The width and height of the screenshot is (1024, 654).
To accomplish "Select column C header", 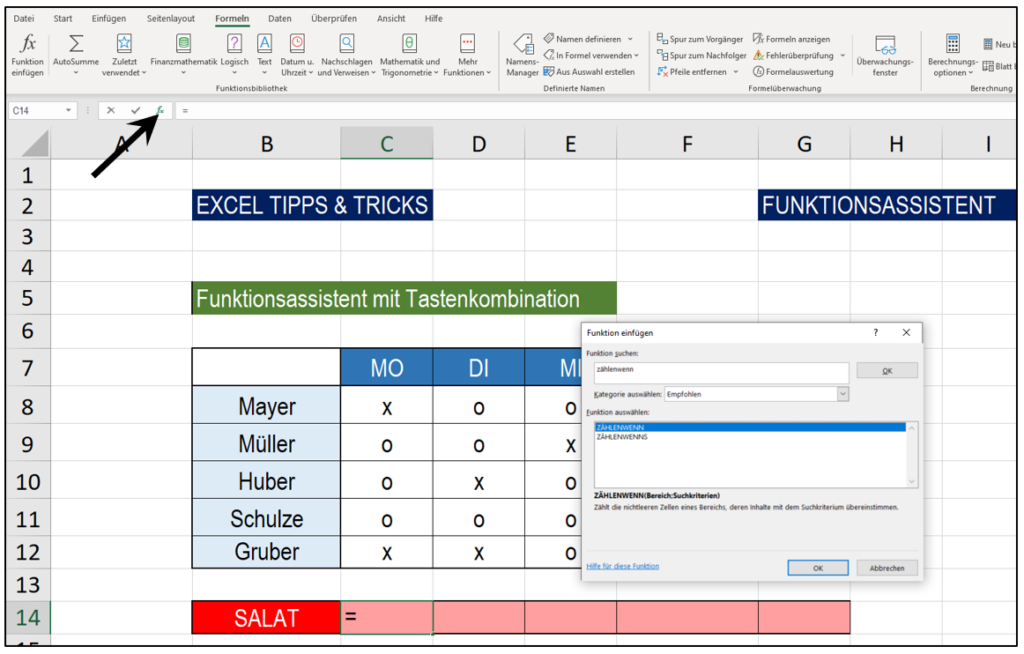I will pos(387,144).
